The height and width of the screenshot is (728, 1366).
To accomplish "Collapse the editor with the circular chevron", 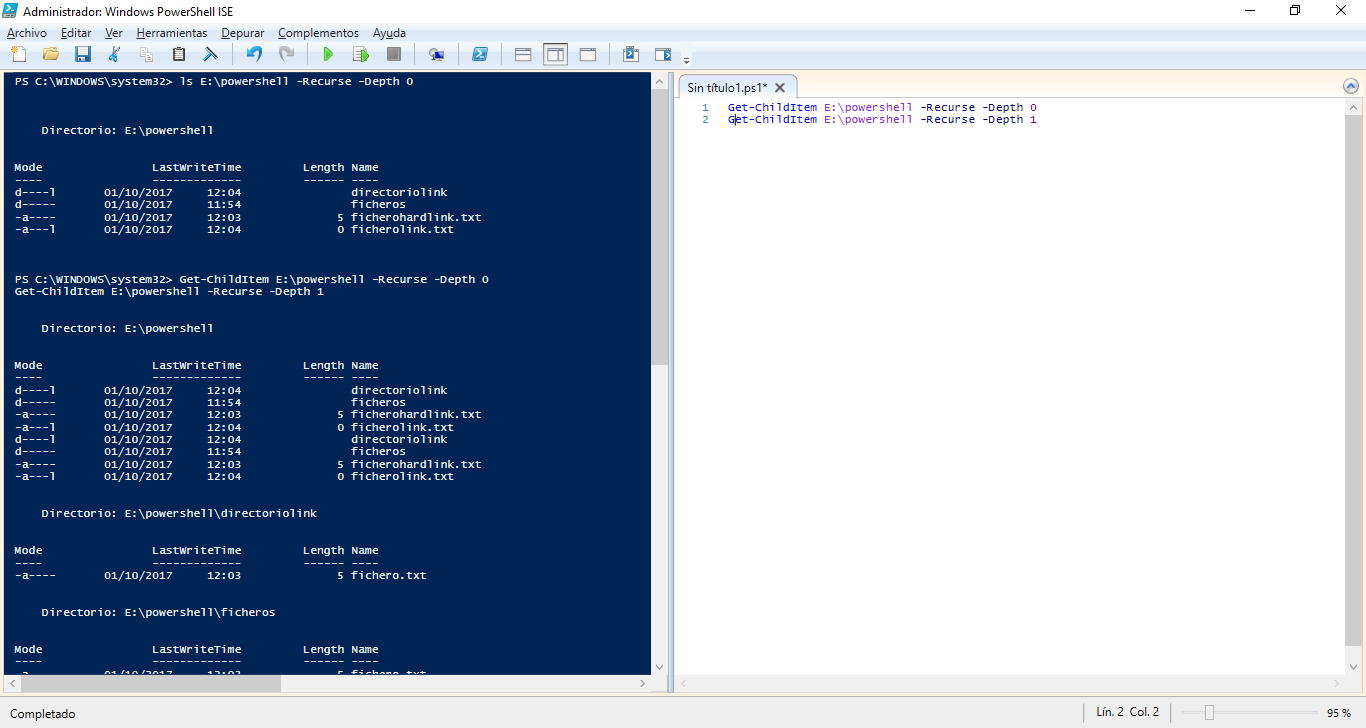I will (x=1350, y=86).
